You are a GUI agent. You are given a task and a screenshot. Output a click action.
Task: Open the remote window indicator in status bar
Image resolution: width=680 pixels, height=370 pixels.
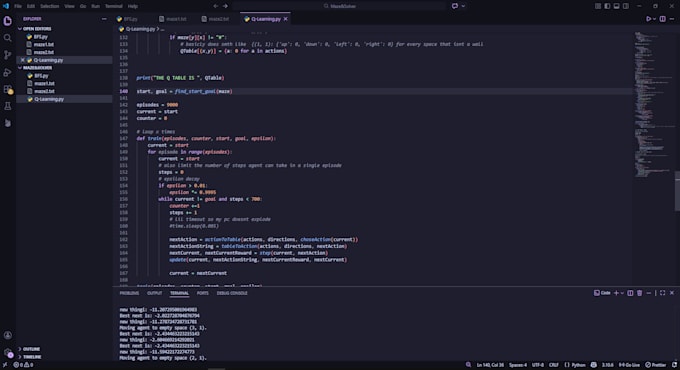(x=5, y=365)
